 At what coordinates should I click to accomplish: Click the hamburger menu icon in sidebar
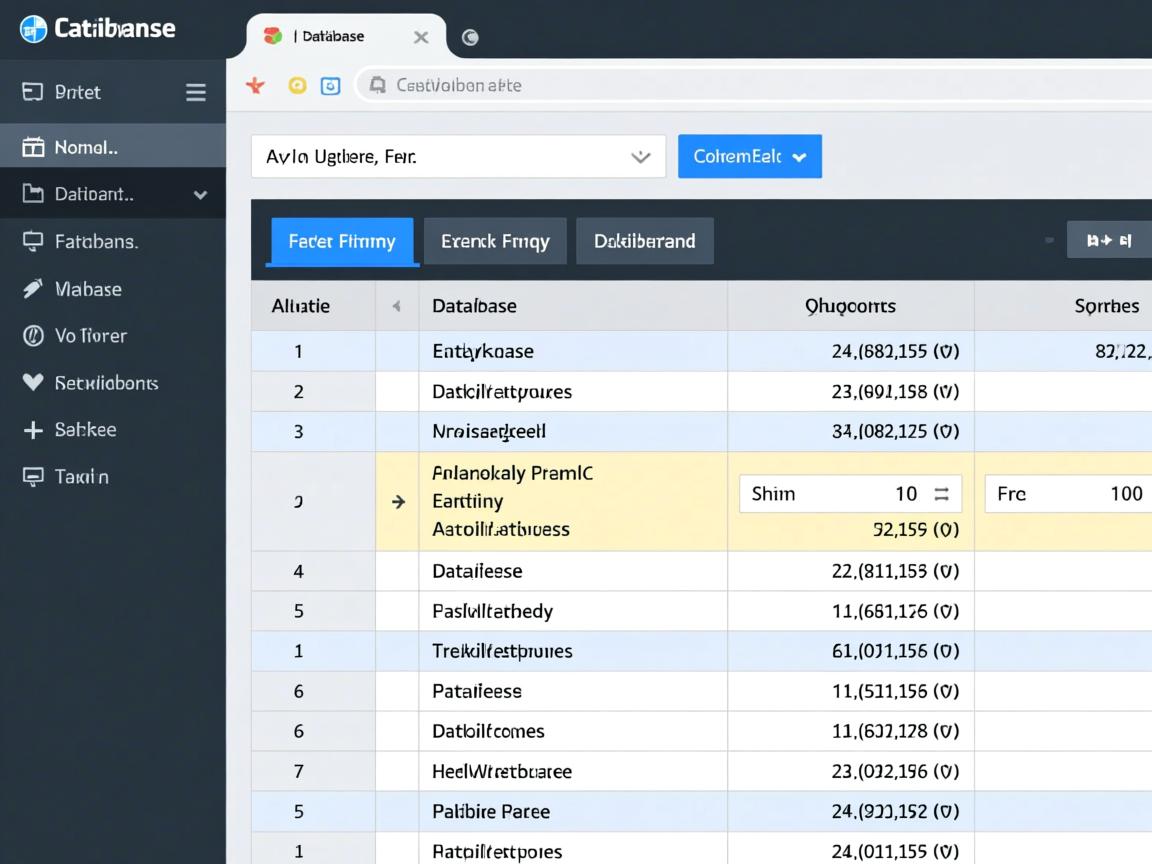(x=196, y=92)
